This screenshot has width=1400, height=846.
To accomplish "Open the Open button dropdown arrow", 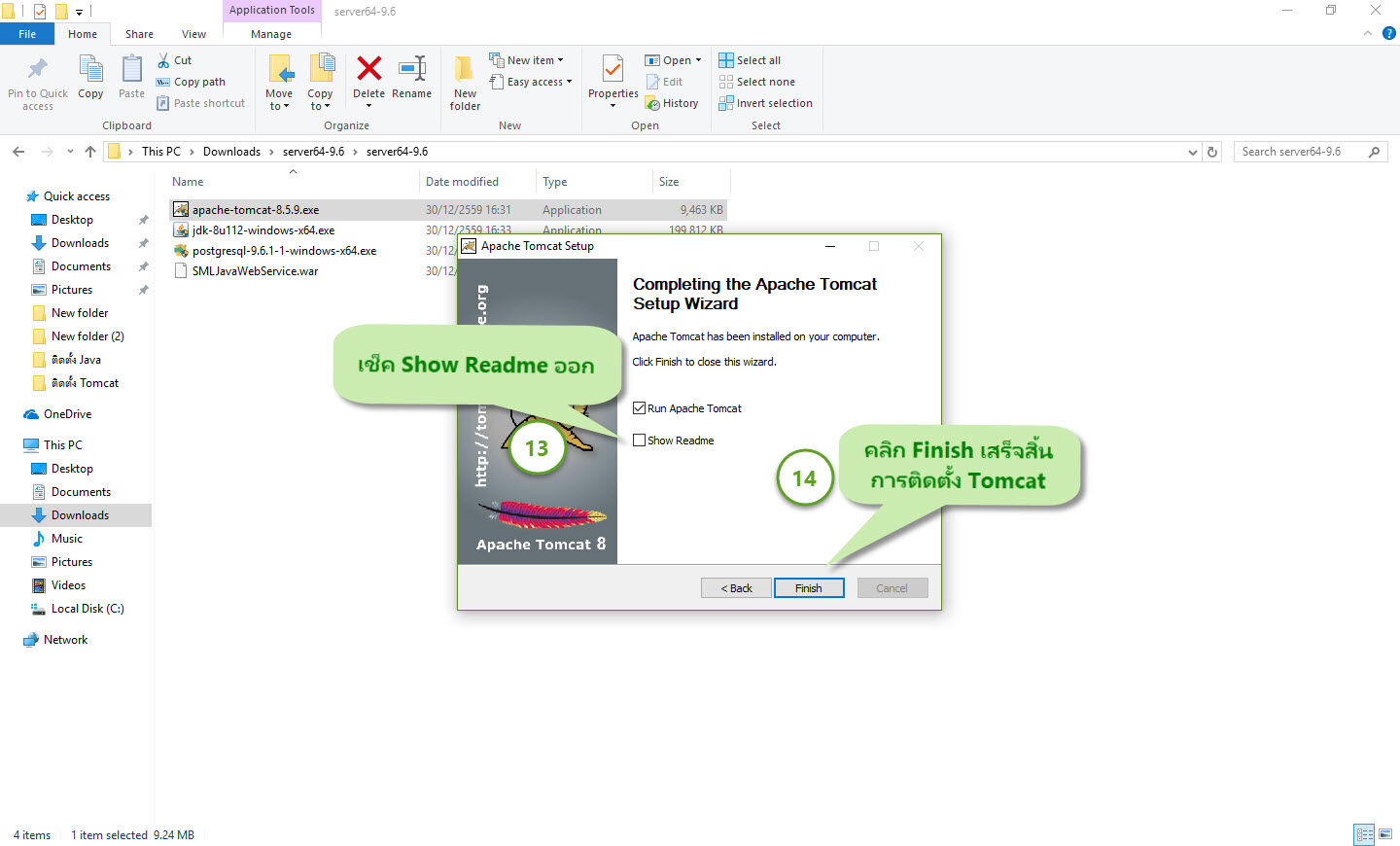I will pos(698,60).
